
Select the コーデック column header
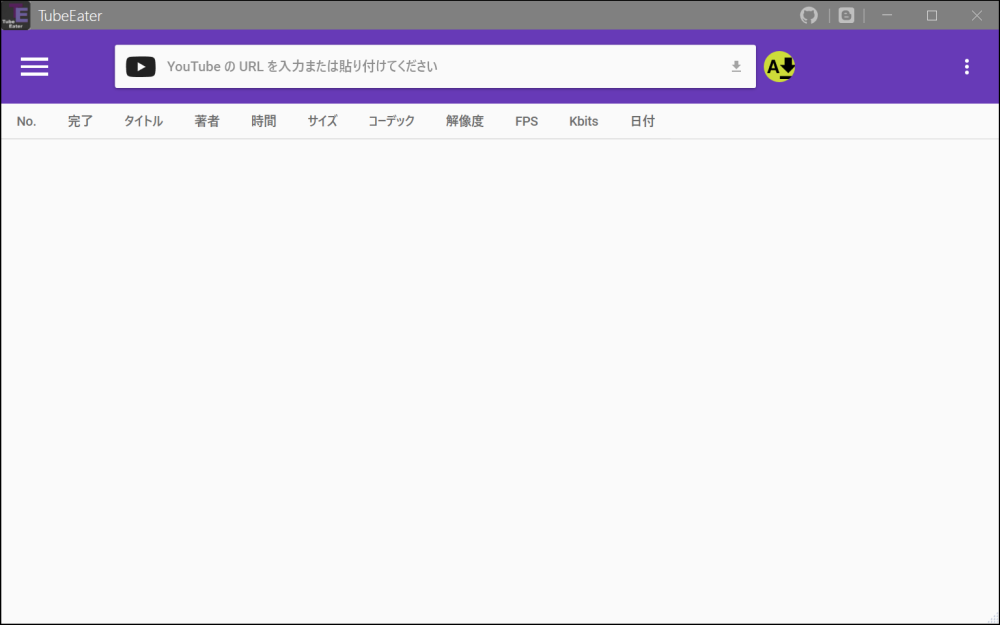pyautogui.click(x=391, y=121)
